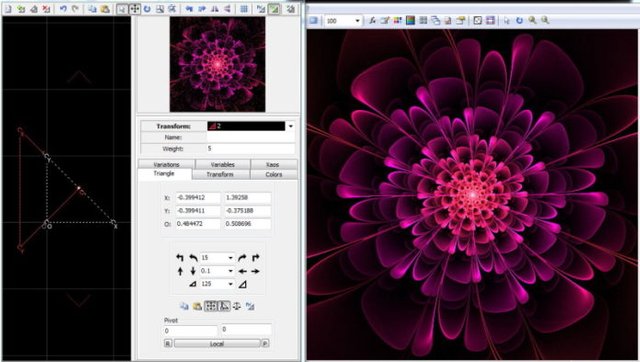The height and width of the screenshot is (362, 640).
Task: Select the Scale mode tool
Action: pyautogui.click(x=160, y=9)
